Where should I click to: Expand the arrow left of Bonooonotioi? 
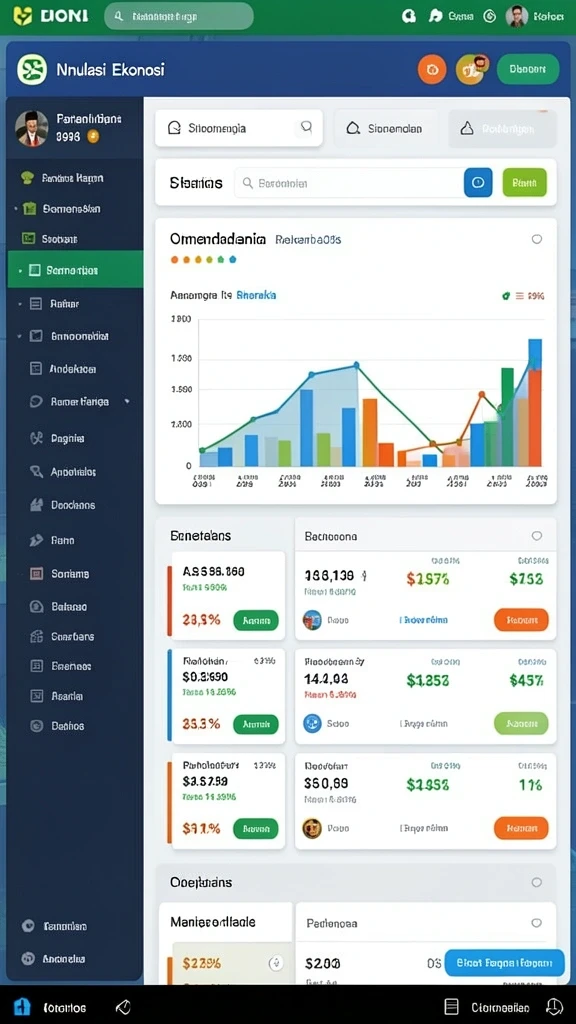point(20,336)
